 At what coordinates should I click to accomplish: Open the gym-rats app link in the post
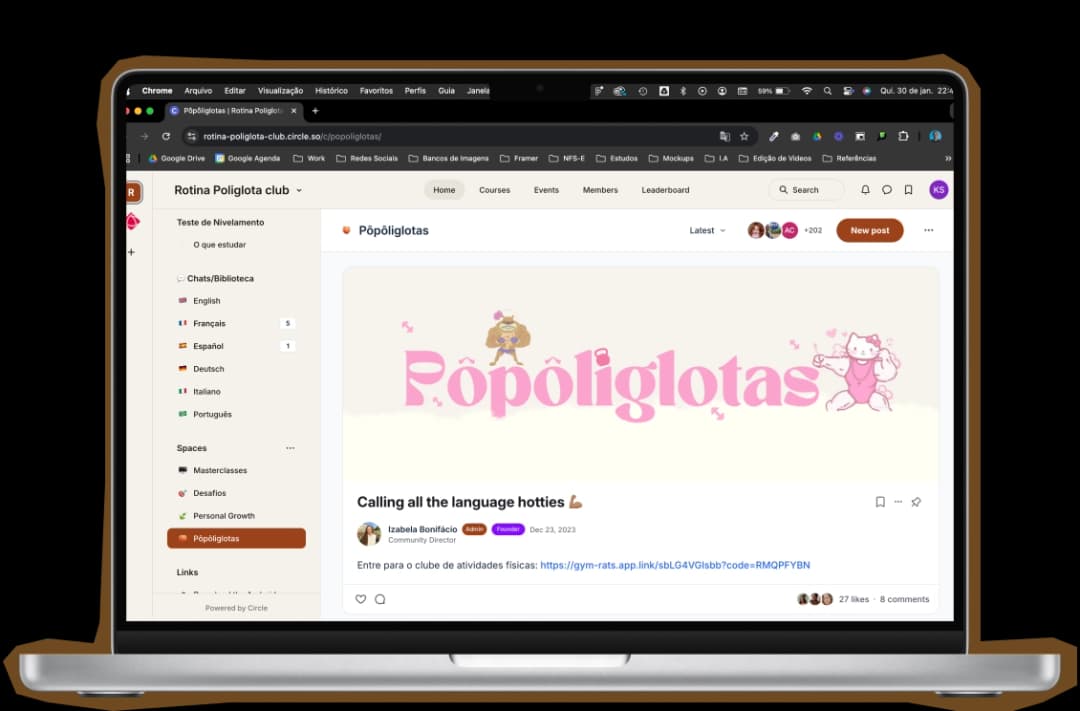coord(675,565)
